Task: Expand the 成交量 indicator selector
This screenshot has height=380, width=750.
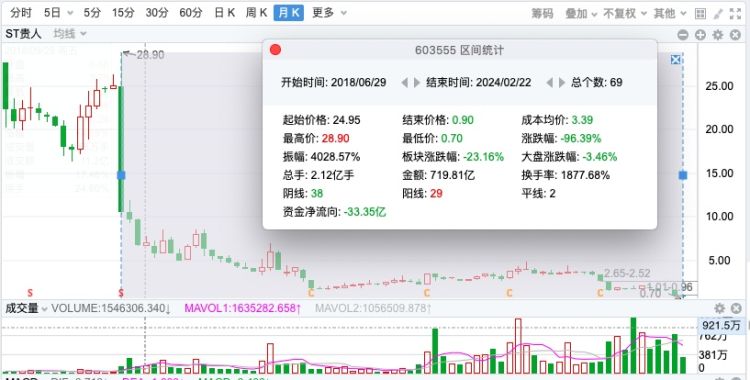Action: [x=26, y=309]
